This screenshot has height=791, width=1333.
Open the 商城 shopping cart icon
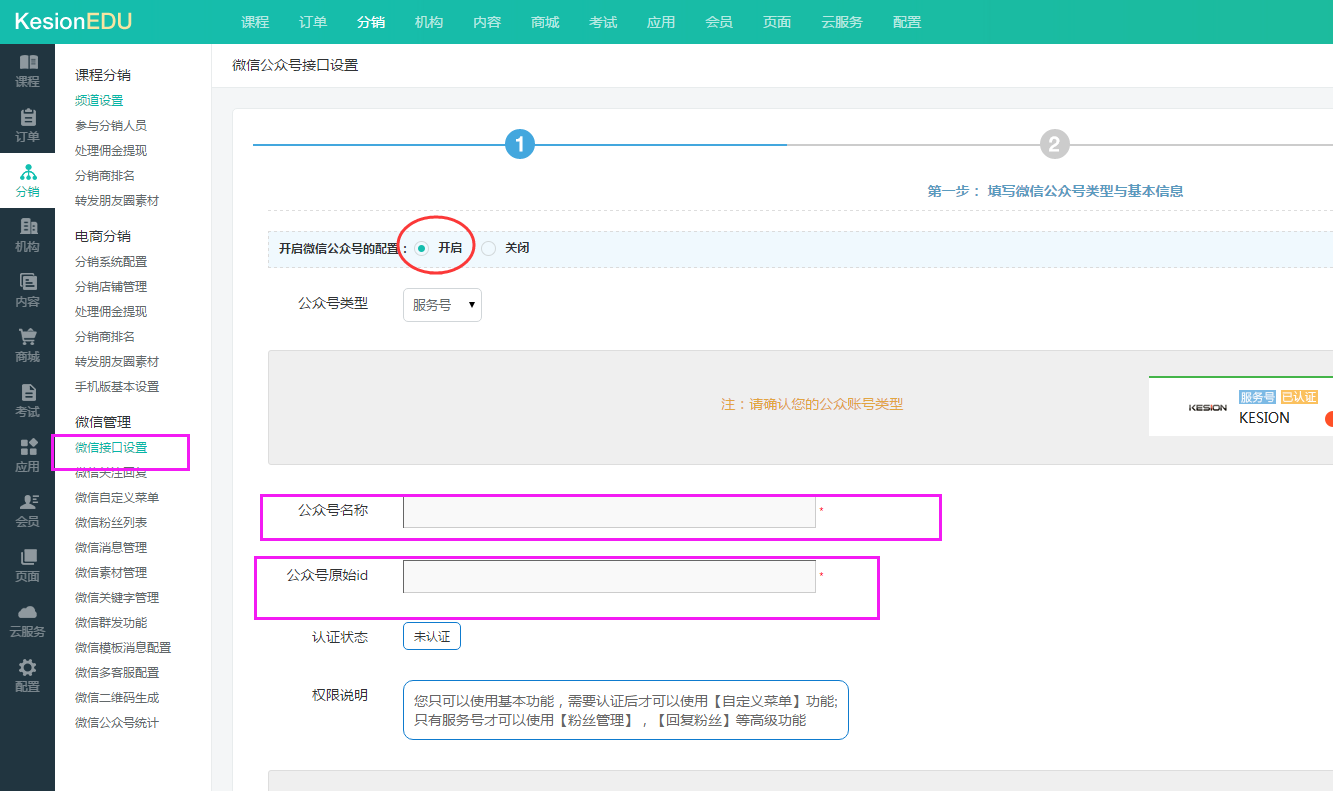(28, 338)
